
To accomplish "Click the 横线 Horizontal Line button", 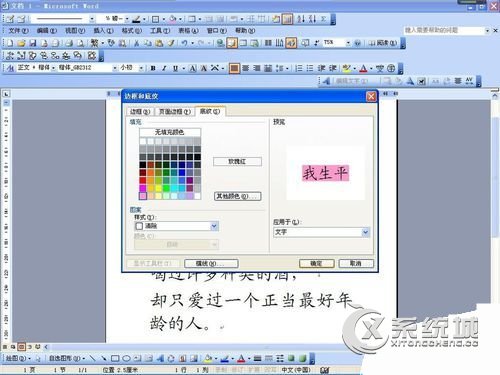I will point(211,263).
